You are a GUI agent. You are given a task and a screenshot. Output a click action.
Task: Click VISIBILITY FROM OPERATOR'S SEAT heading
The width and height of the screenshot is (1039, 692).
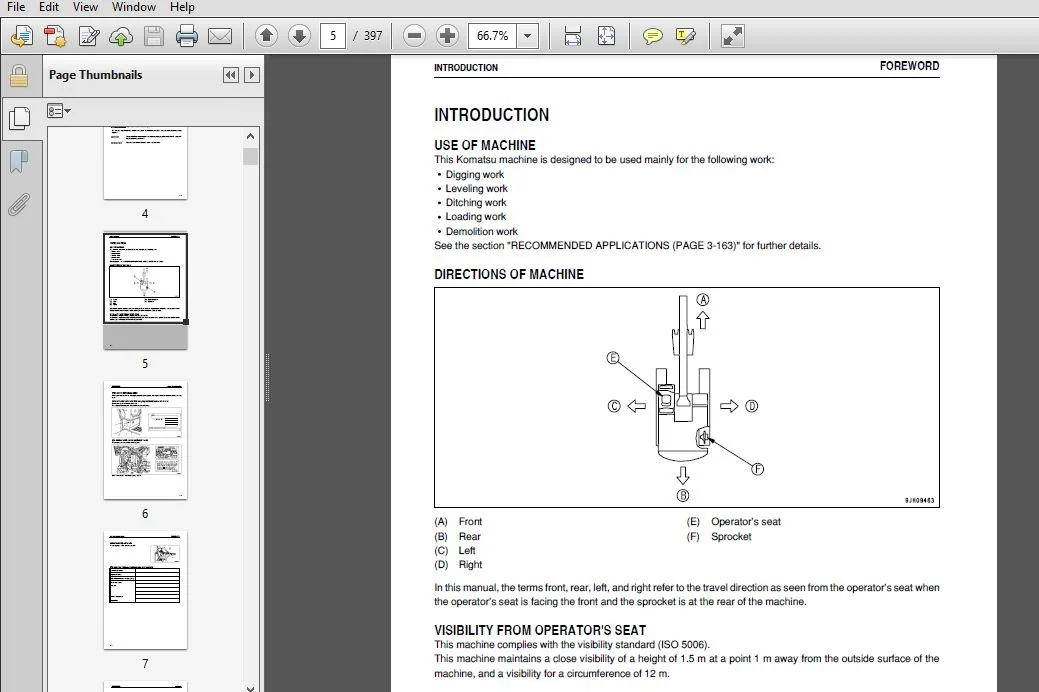(540, 630)
